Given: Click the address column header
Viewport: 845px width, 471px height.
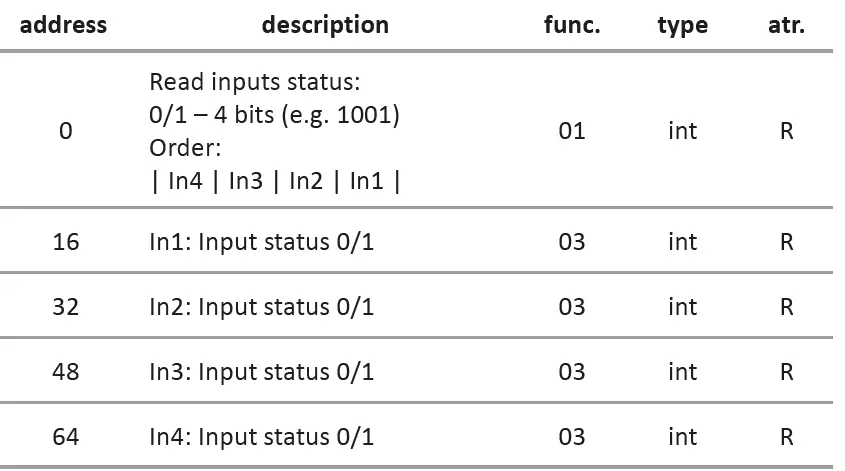Looking at the screenshot, I should pyautogui.click(x=63, y=25).
